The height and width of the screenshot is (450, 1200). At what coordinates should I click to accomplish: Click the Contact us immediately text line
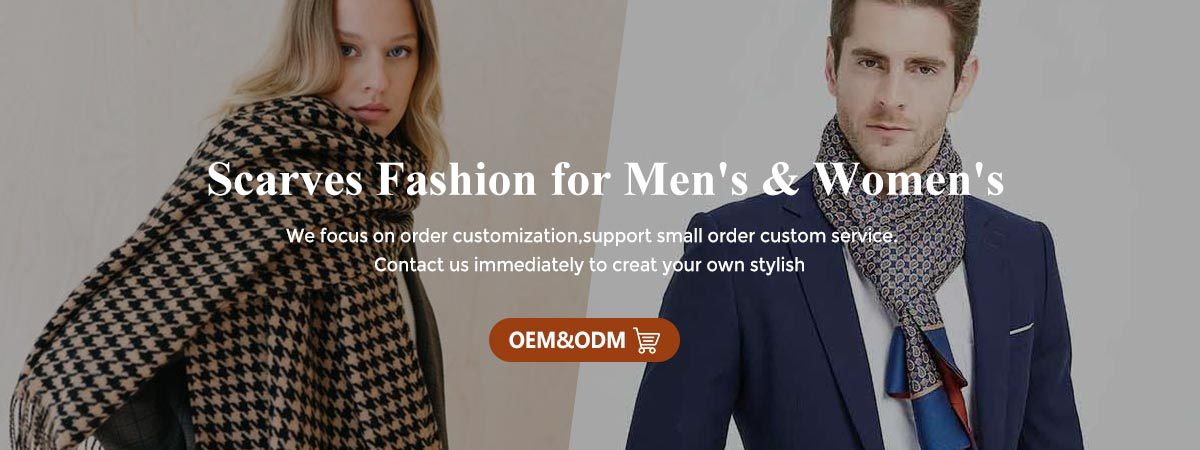click(x=590, y=266)
